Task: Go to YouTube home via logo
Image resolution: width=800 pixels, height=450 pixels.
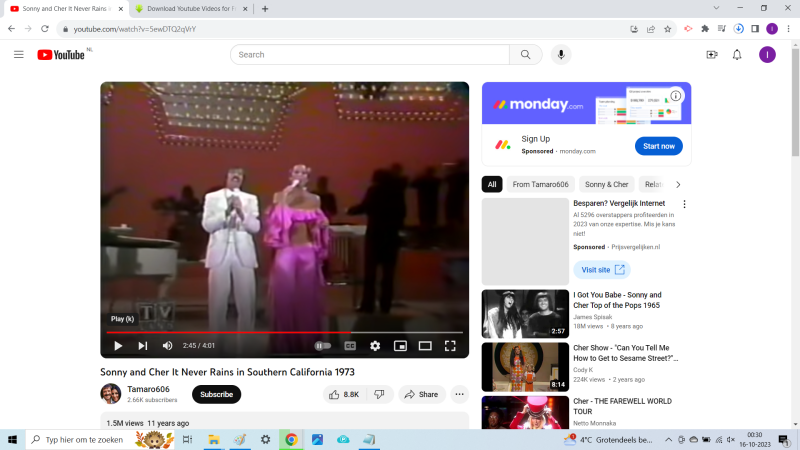Action: click(x=61, y=55)
